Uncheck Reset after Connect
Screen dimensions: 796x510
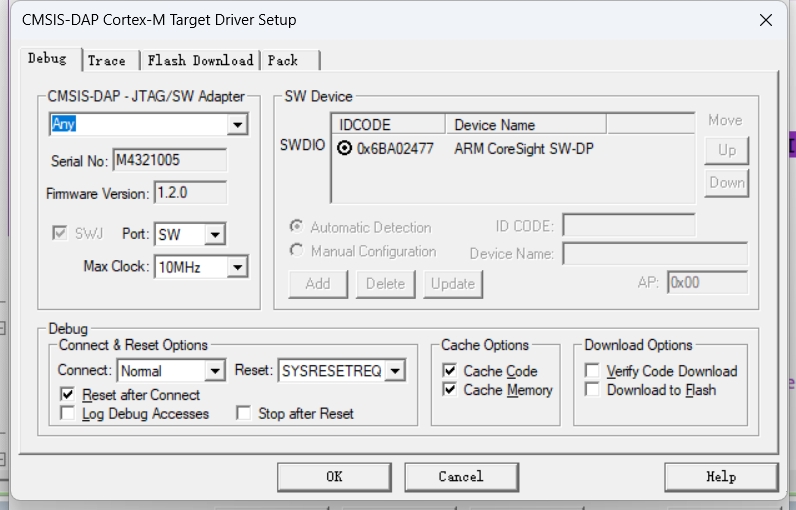(68, 395)
